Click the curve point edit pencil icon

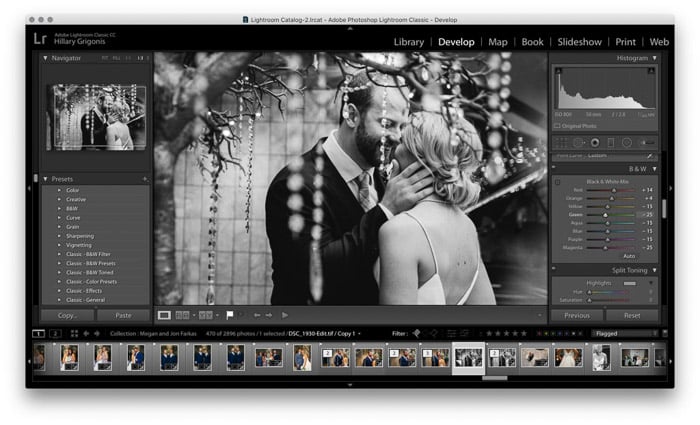[650, 156]
